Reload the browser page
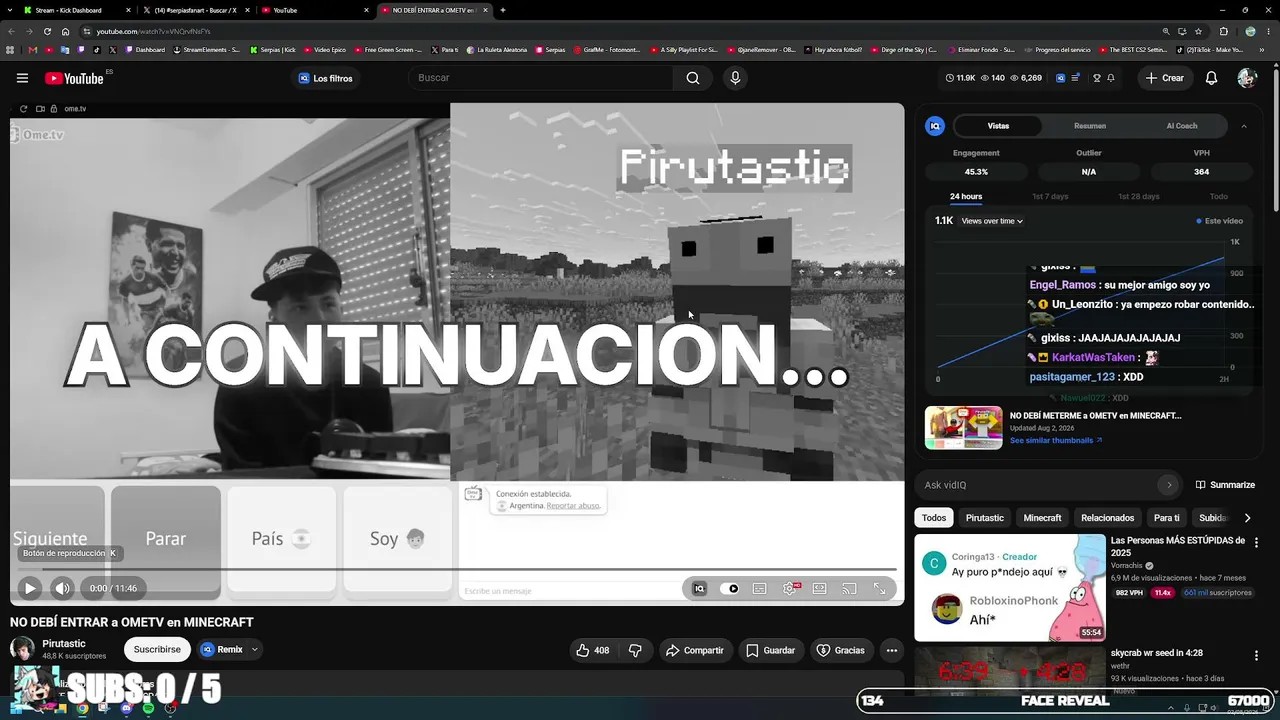Viewport: 1280px width, 720px height. (x=47, y=31)
